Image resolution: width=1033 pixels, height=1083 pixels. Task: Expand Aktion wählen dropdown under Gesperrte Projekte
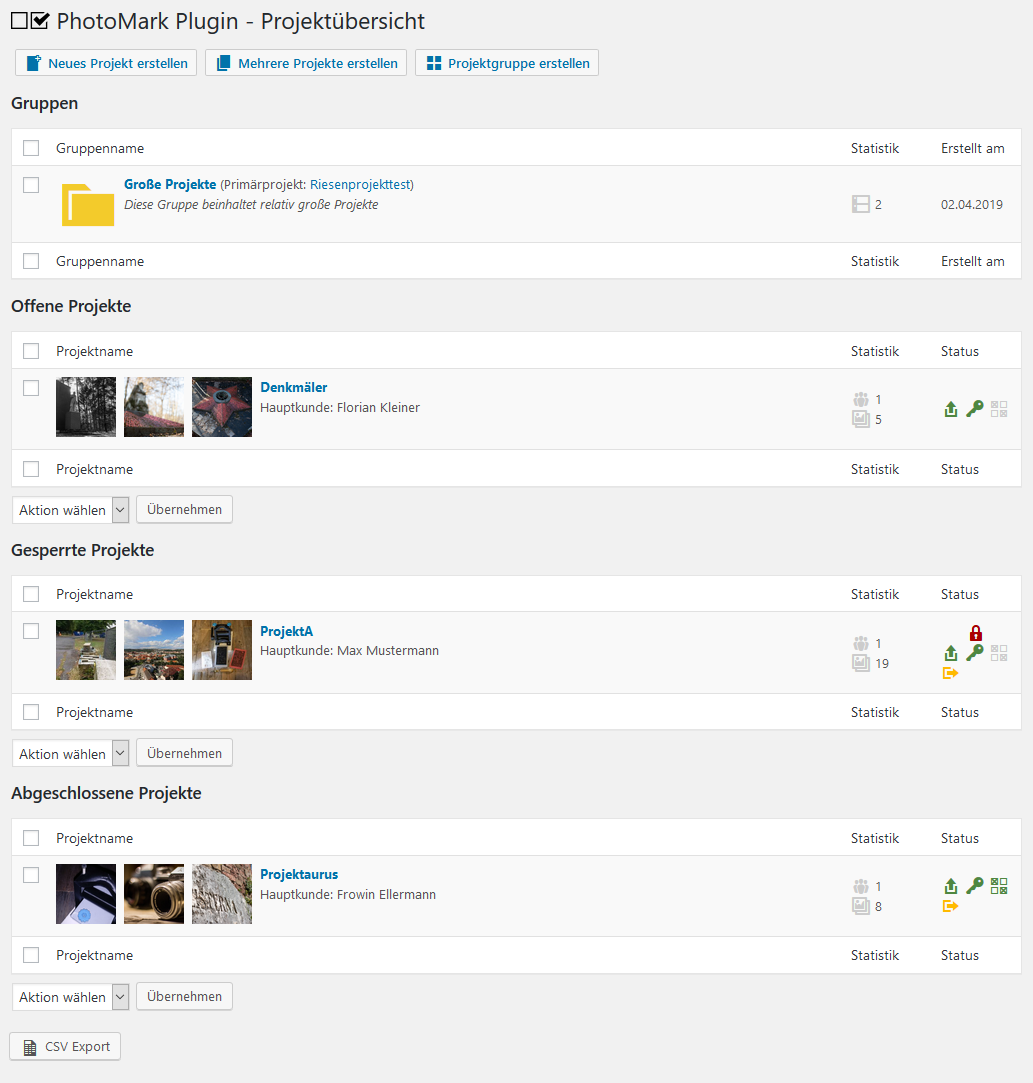[71, 754]
